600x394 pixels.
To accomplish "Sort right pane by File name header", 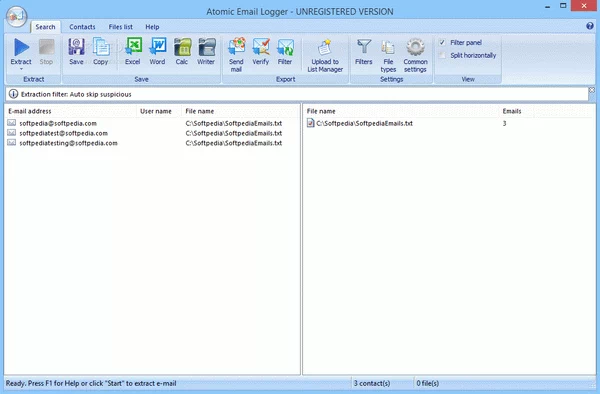I will coord(401,111).
